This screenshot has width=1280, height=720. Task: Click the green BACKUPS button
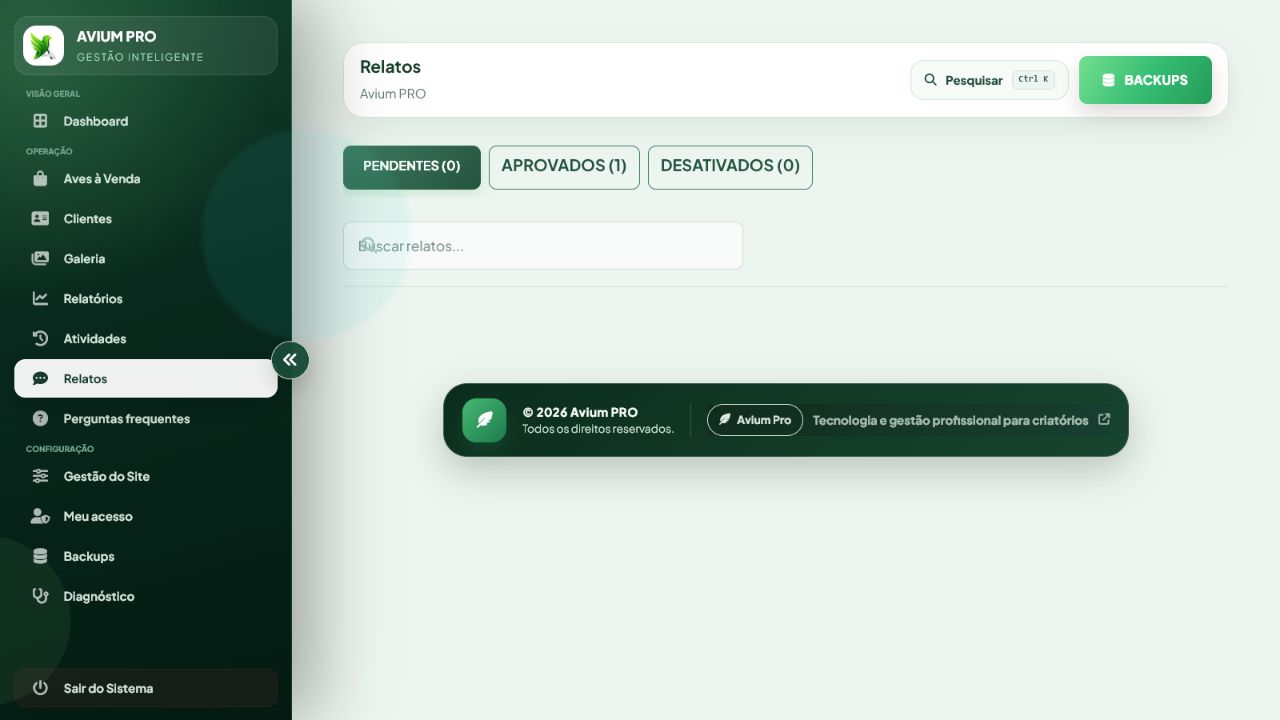pyautogui.click(x=1145, y=80)
